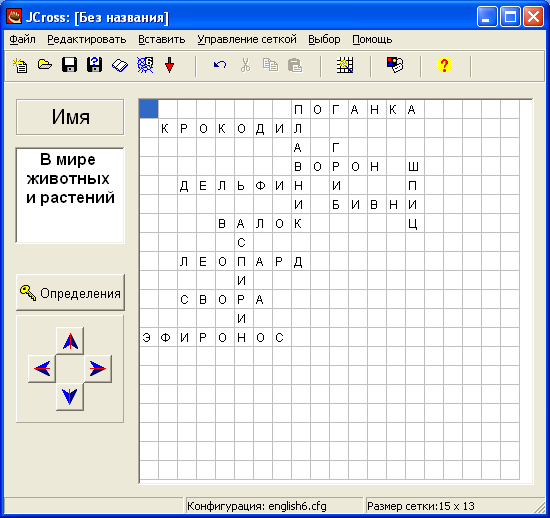The height and width of the screenshot is (518, 550).
Task: Create a new crossword file
Action: coord(20,66)
